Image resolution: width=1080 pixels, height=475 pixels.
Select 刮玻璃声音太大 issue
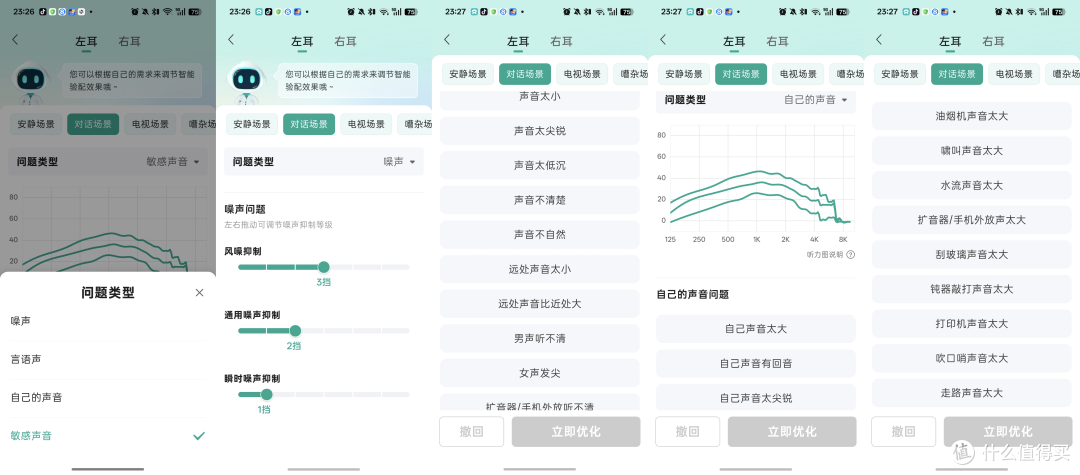pos(972,254)
